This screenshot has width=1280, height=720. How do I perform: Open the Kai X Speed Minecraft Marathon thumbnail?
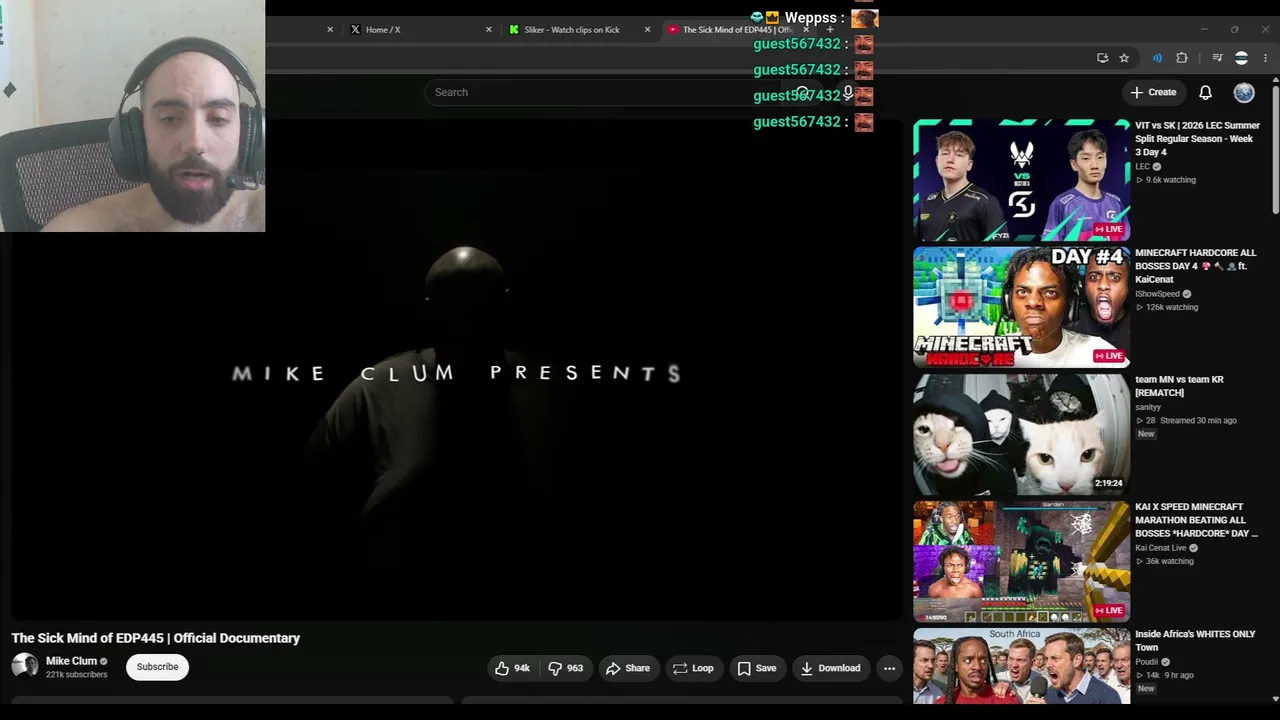(x=1021, y=561)
